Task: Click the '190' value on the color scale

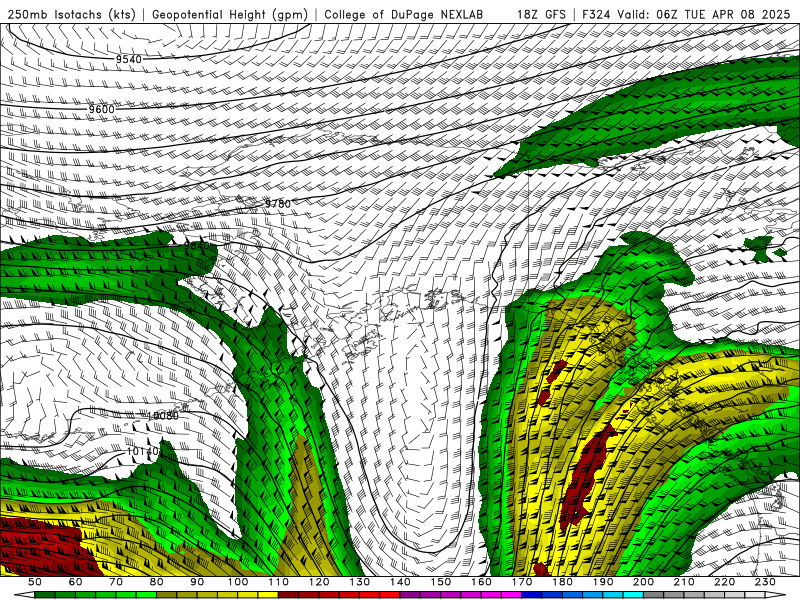Action: click(603, 582)
